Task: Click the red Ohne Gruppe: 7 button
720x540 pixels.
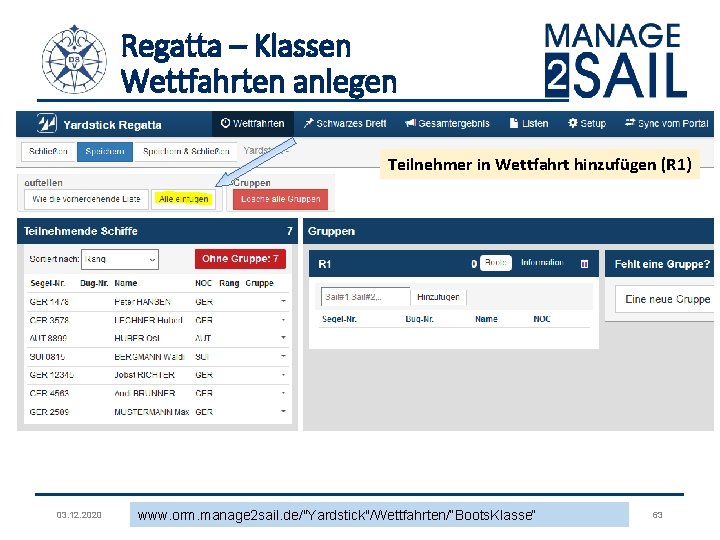Action: tap(240, 259)
